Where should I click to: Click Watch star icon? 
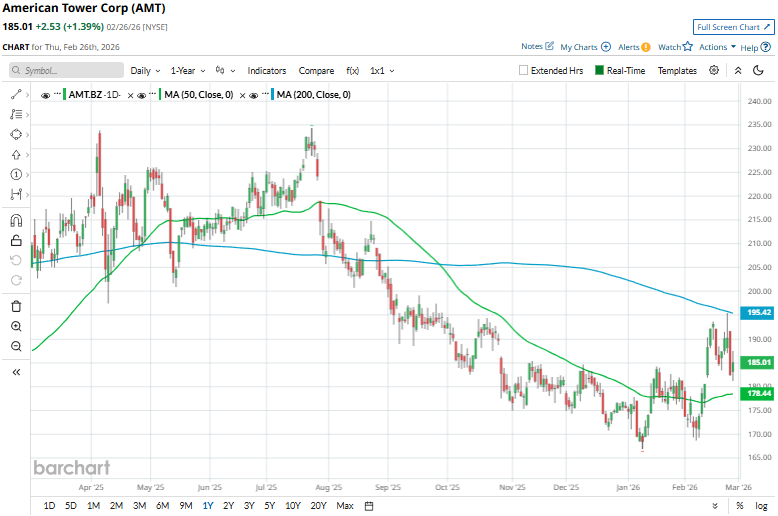[688, 47]
